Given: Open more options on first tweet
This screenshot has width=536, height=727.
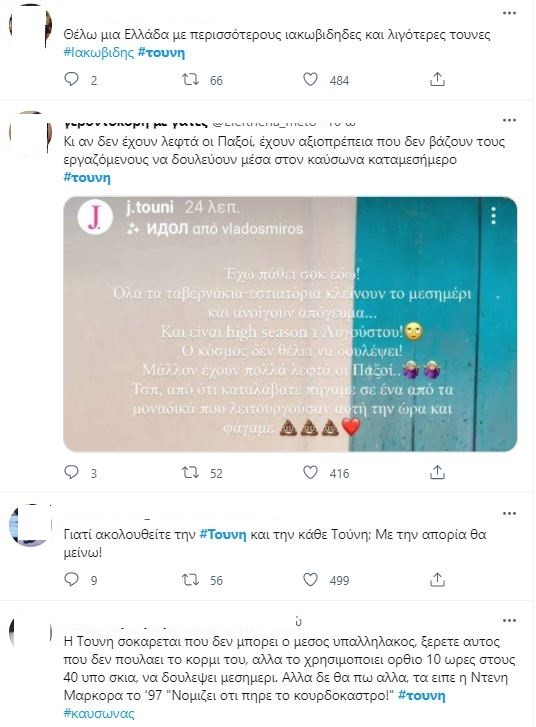Looking at the screenshot, I should tap(509, 13).
